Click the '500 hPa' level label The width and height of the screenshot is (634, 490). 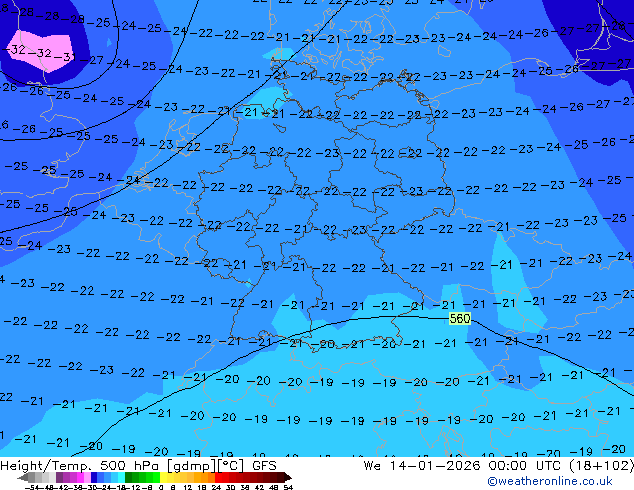point(131,466)
